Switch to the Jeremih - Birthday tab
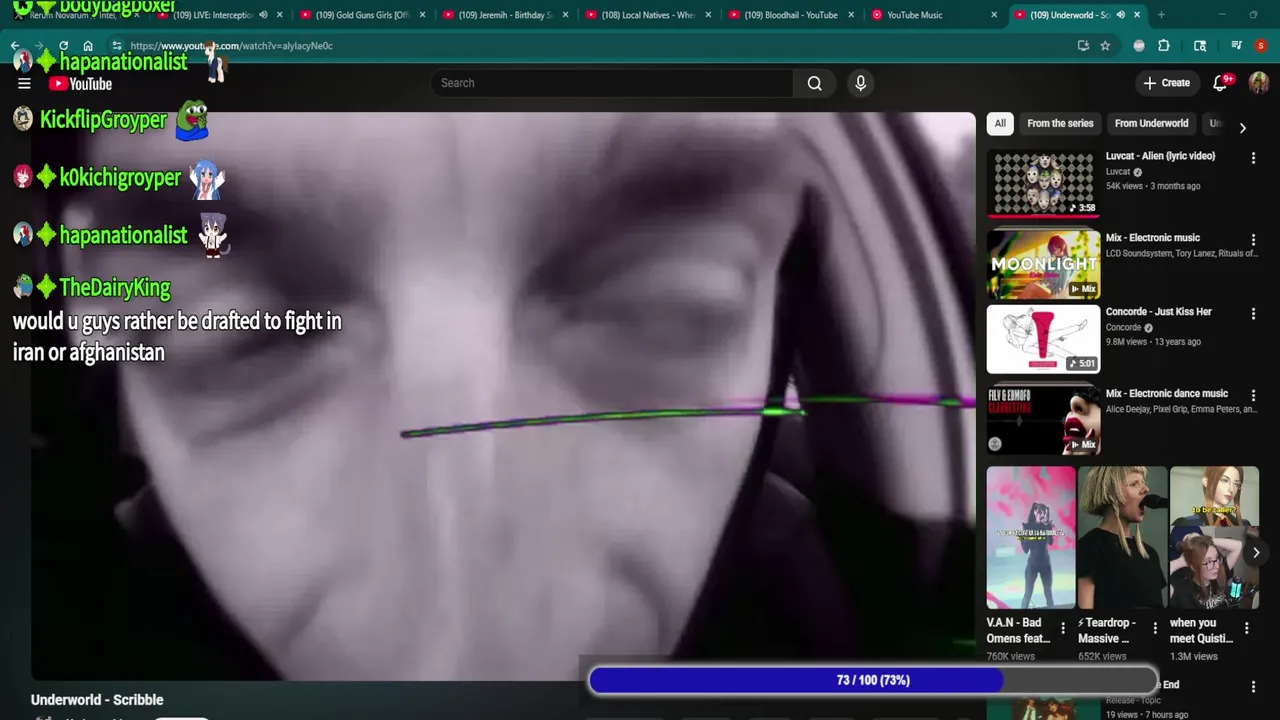This screenshot has height=720, width=1280. 506,15
